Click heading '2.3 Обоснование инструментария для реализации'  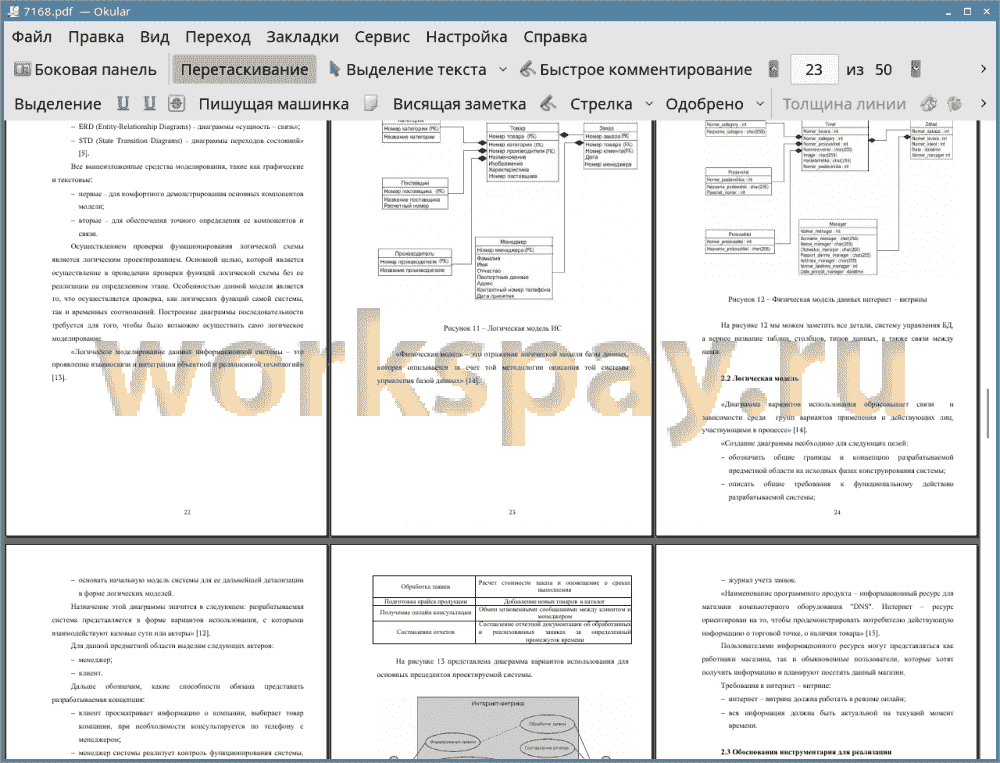pyautogui.click(x=806, y=752)
